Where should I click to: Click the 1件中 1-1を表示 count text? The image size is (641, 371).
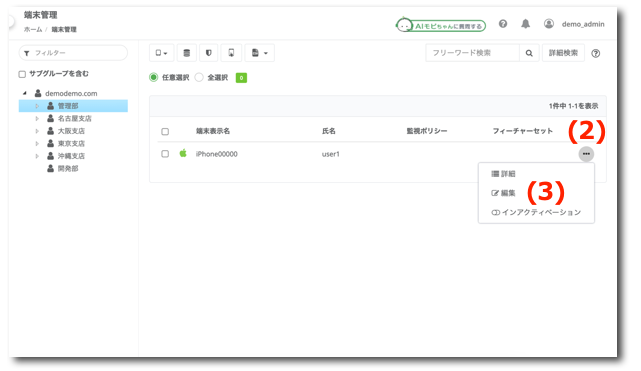point(574,106)
